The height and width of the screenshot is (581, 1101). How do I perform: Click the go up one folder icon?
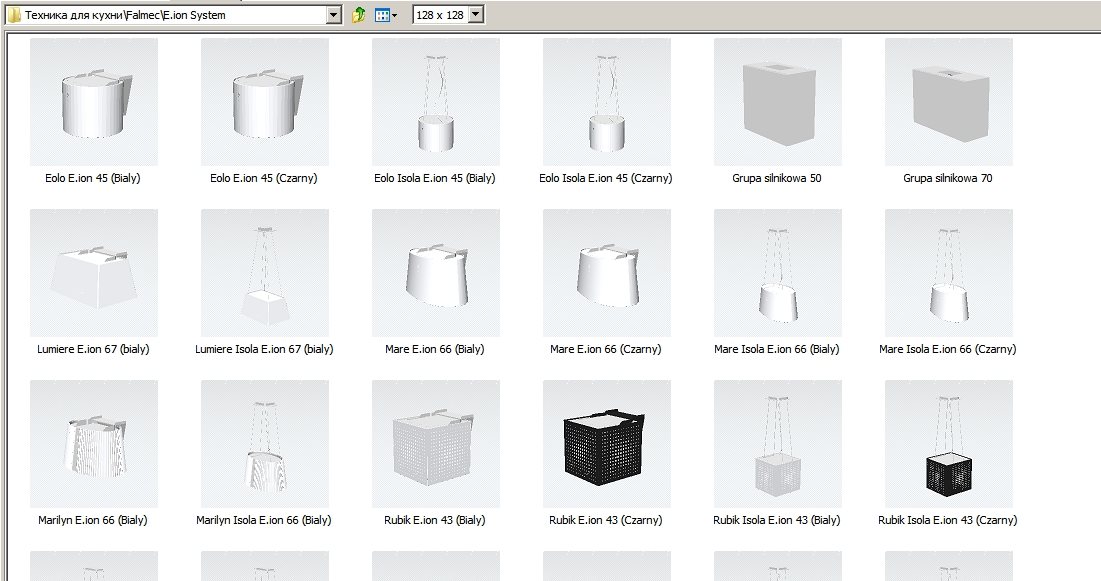(359, 15)
